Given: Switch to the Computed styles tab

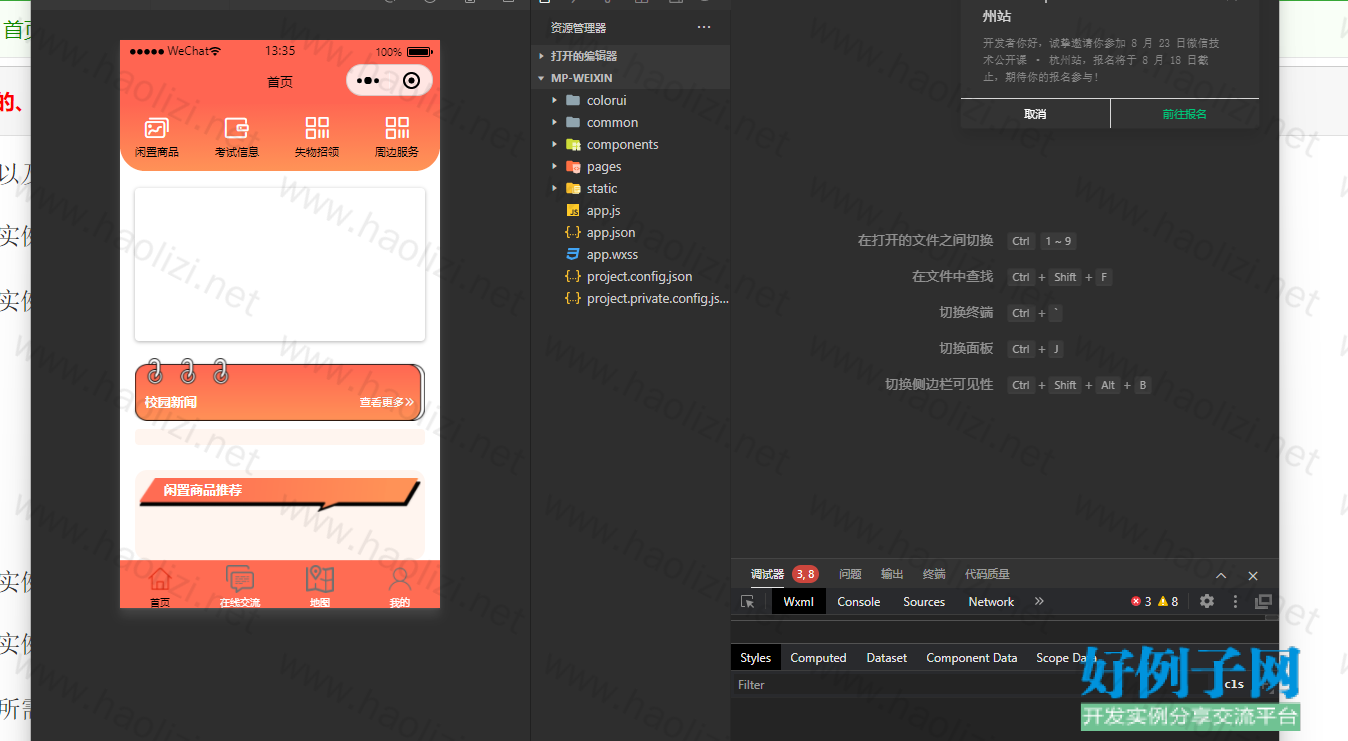Looking at the screenshot, I should coord(818,658).
